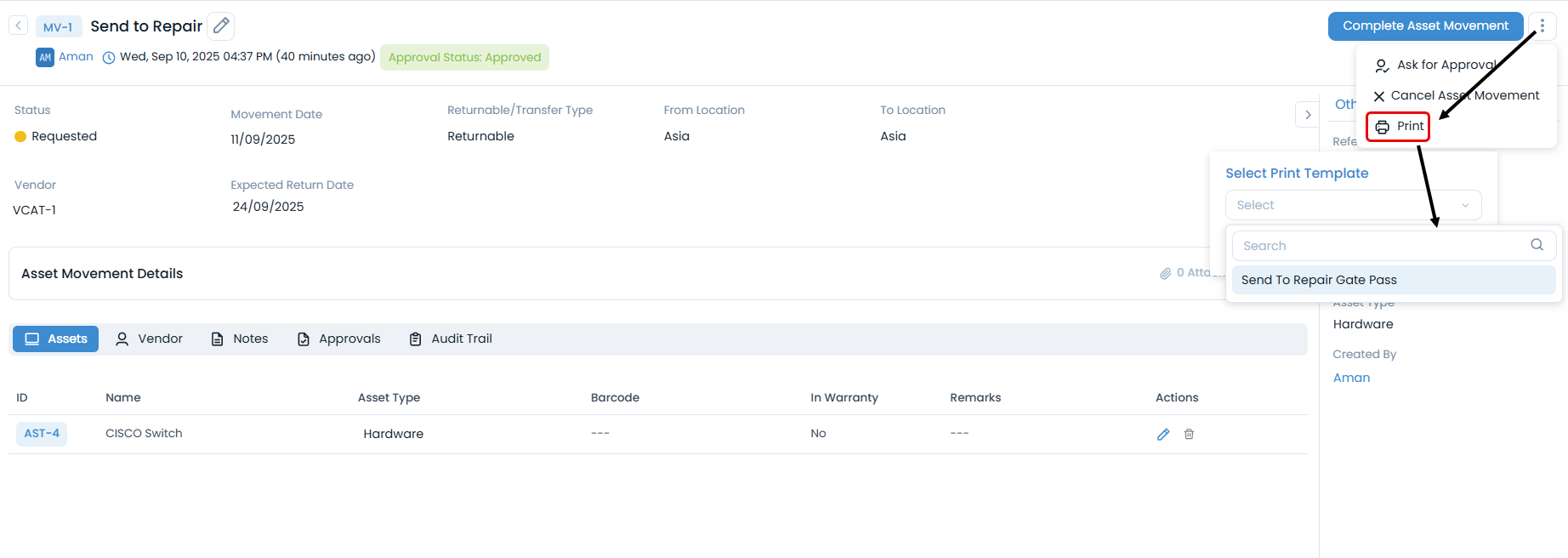Image resolution: width=1568 pixels, height=558 pixels.
Task: Choose Cancel Asset Movement menu item
Action: 1456,95
